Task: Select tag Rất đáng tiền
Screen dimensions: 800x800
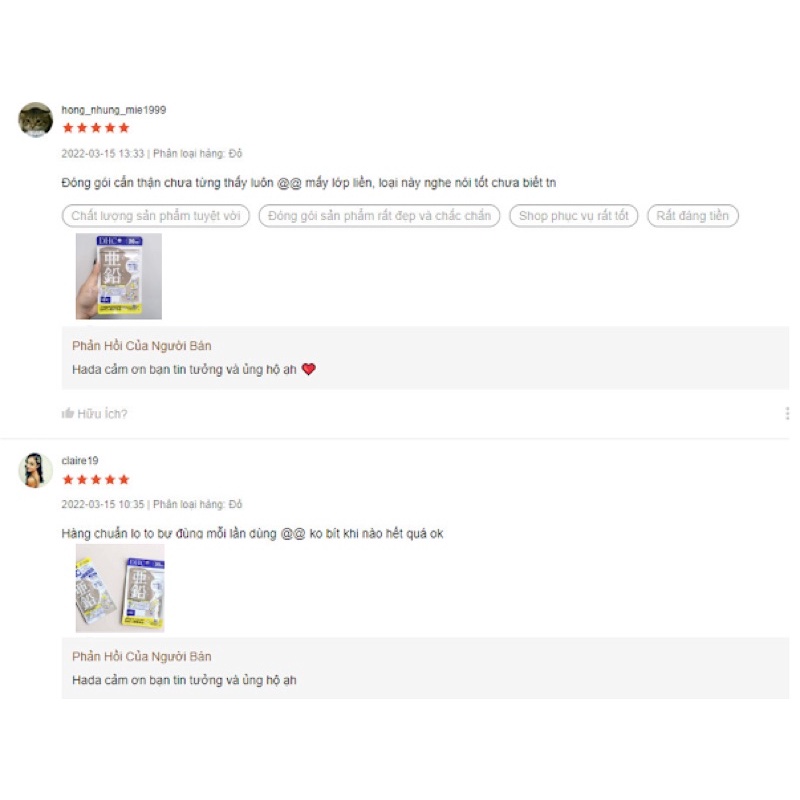Action: click(692, 216)
